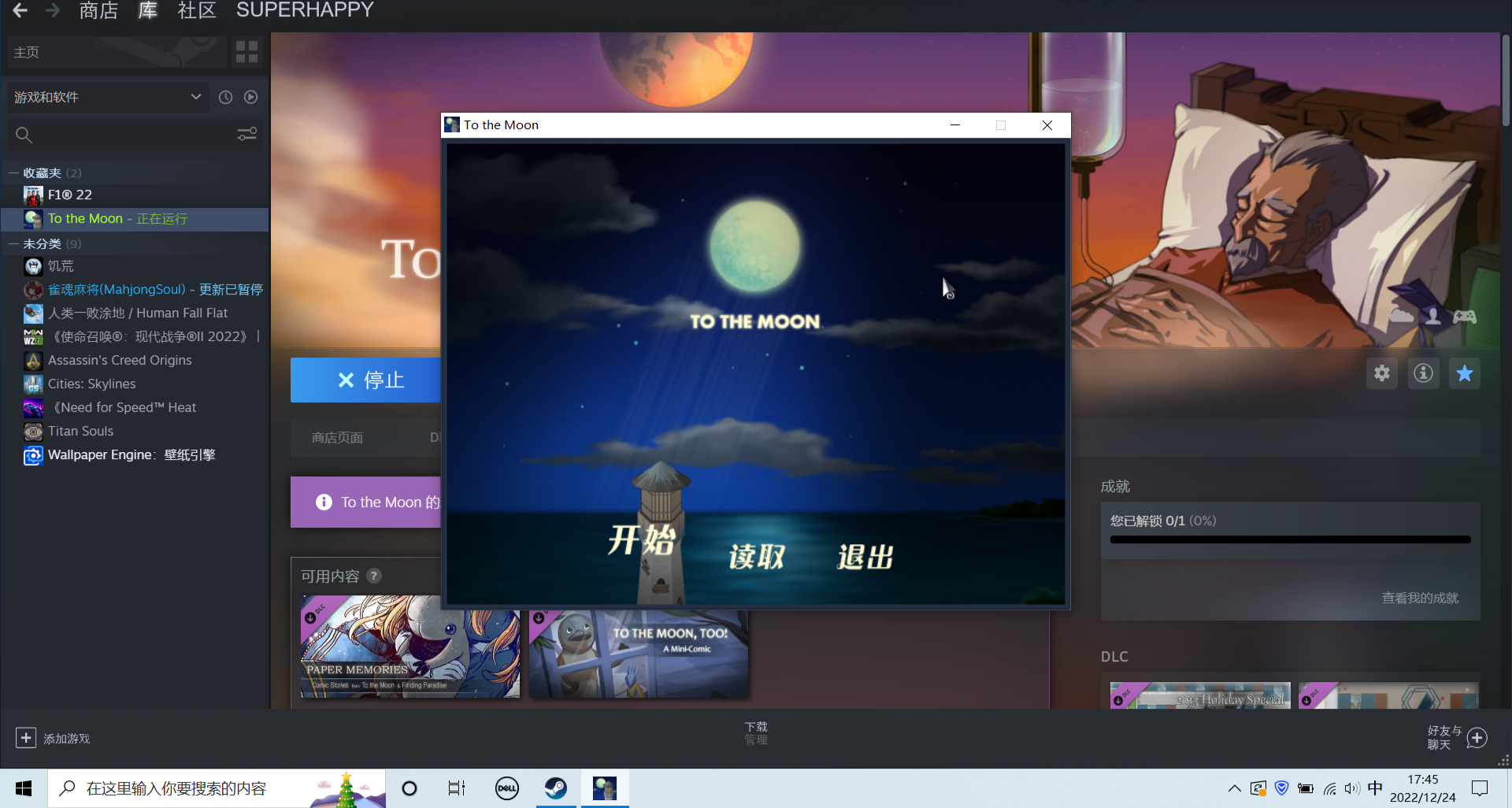Viewport: 1512px width, 808px height.
Task: Add a game with 添加游戏 button
Action: point(53,738)
